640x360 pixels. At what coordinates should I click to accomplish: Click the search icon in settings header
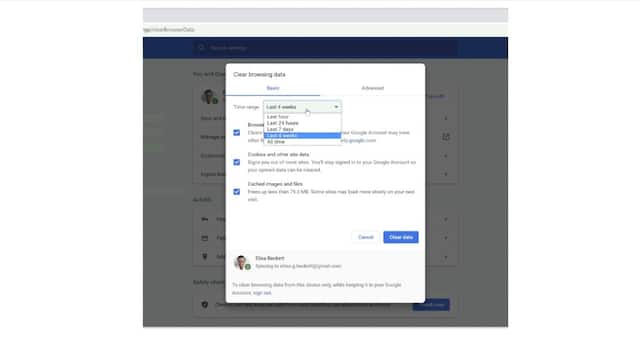point(201,47)
